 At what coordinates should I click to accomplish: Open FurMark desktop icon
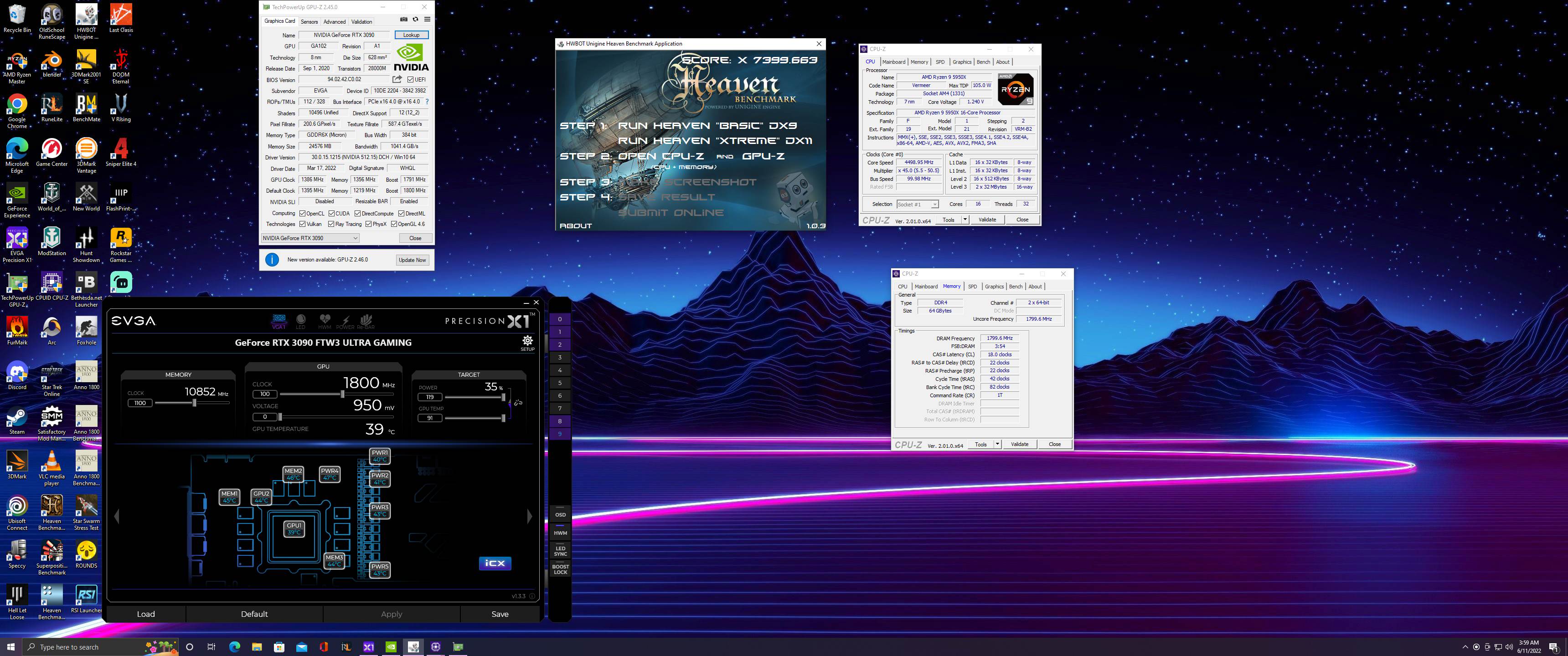coord(17,331)
